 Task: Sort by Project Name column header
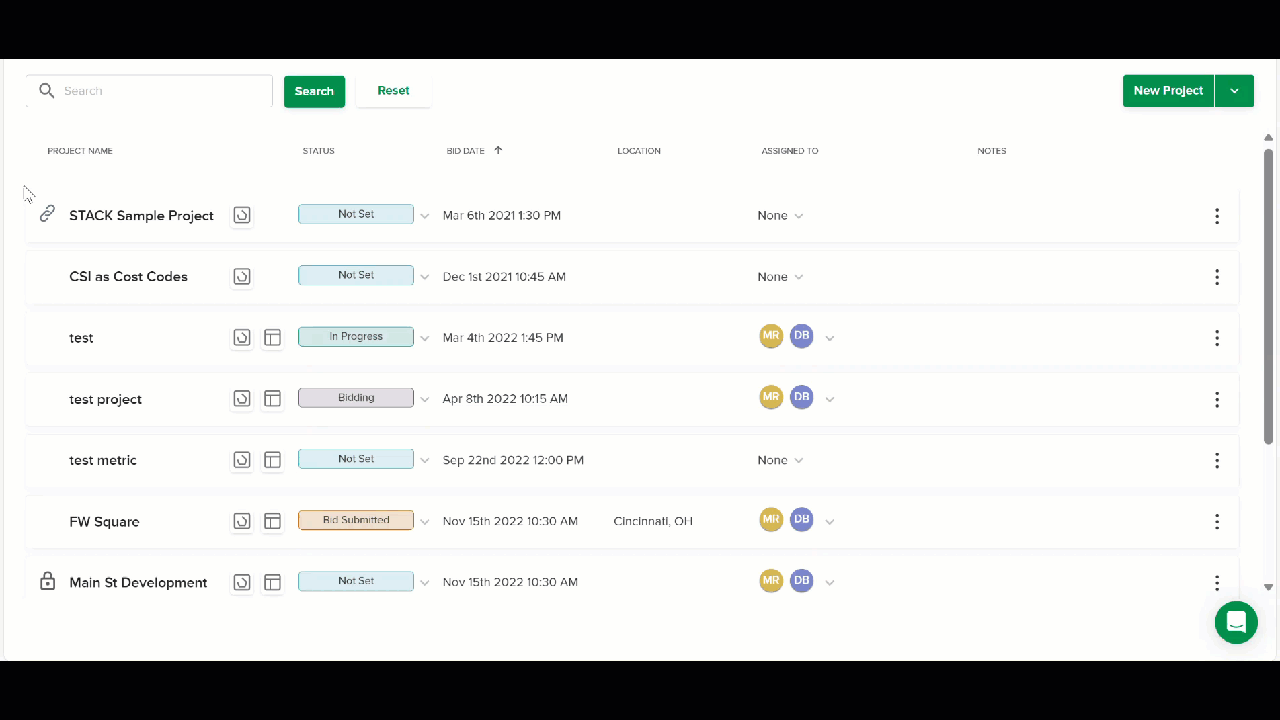(80, 151)
